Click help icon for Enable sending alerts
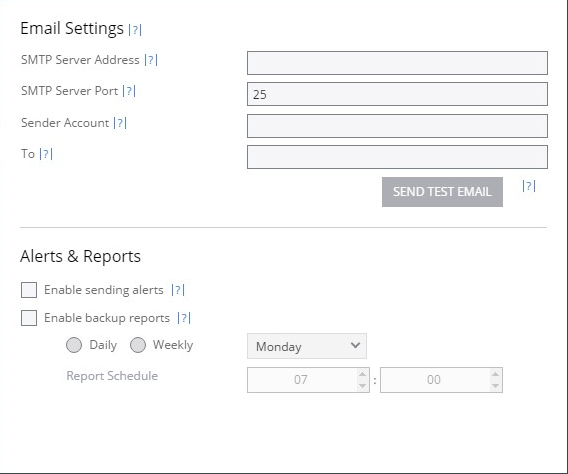This screenshot has height=474, width=568. pyautogui.click(x=178, y=290)
